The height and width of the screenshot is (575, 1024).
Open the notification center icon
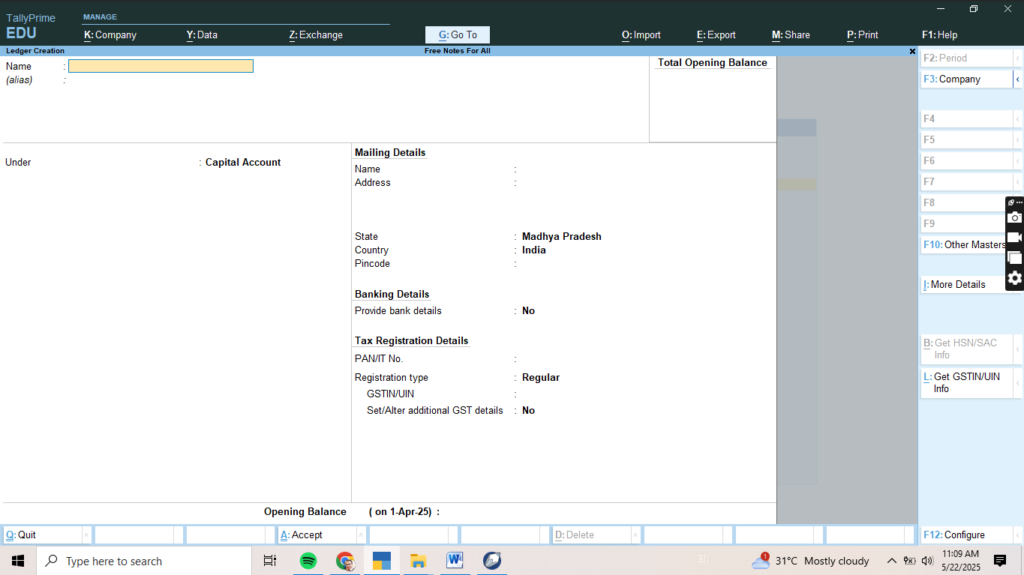pos(1000,561)
